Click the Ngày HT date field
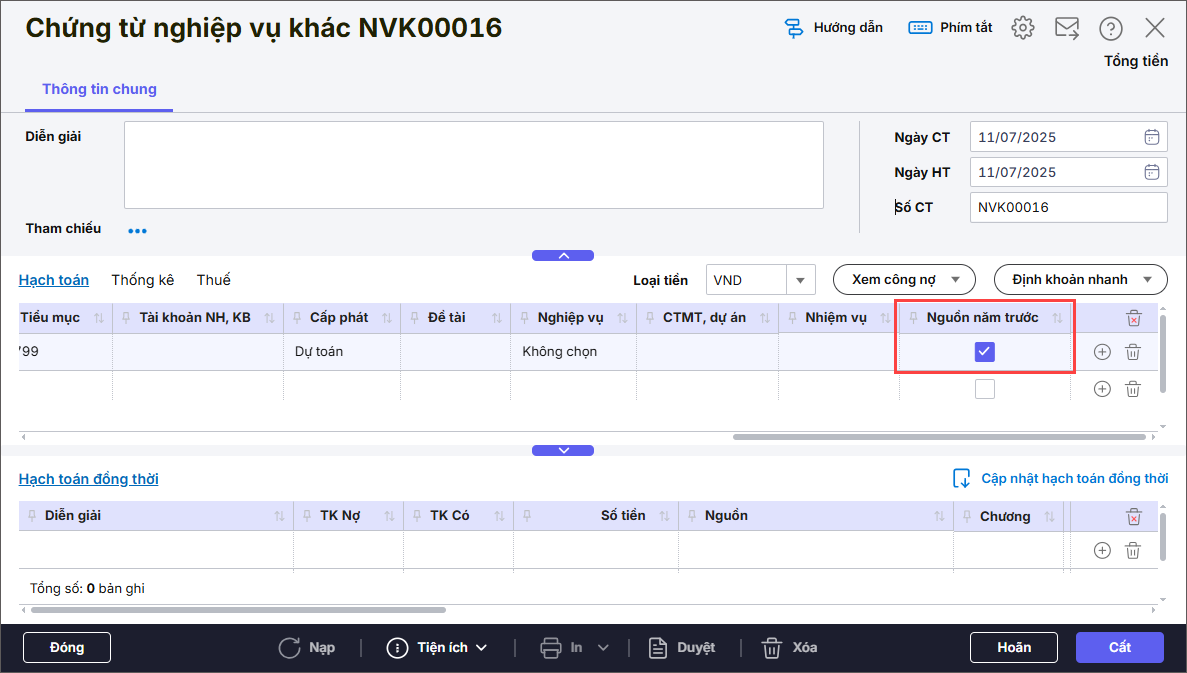Image resolution: width=1187 pixels, height=673 pixels. [x=1068, y=172]
